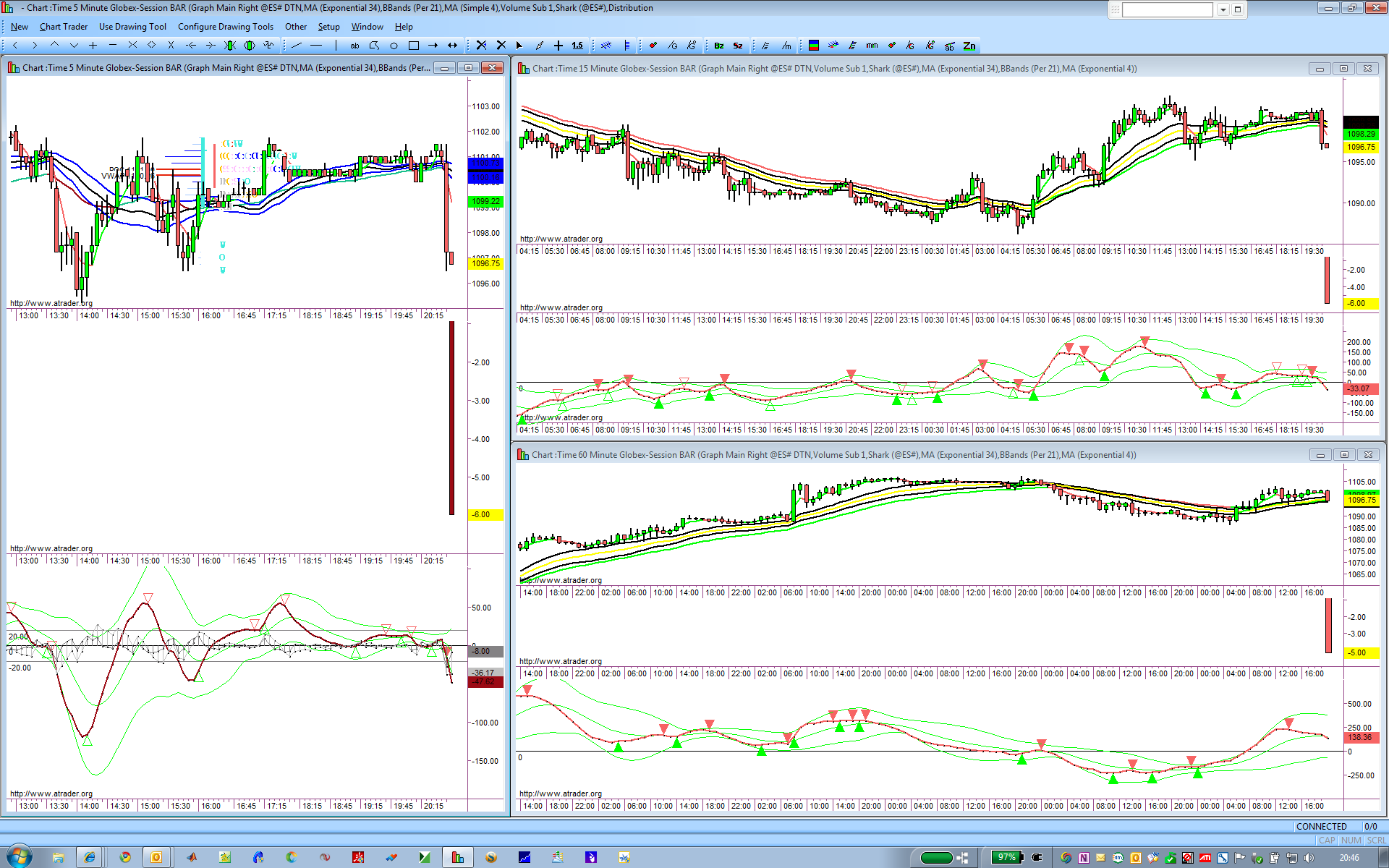Open the Windows Start menu
Viewport: 1389px width, 868px height.
coord(19,857)
